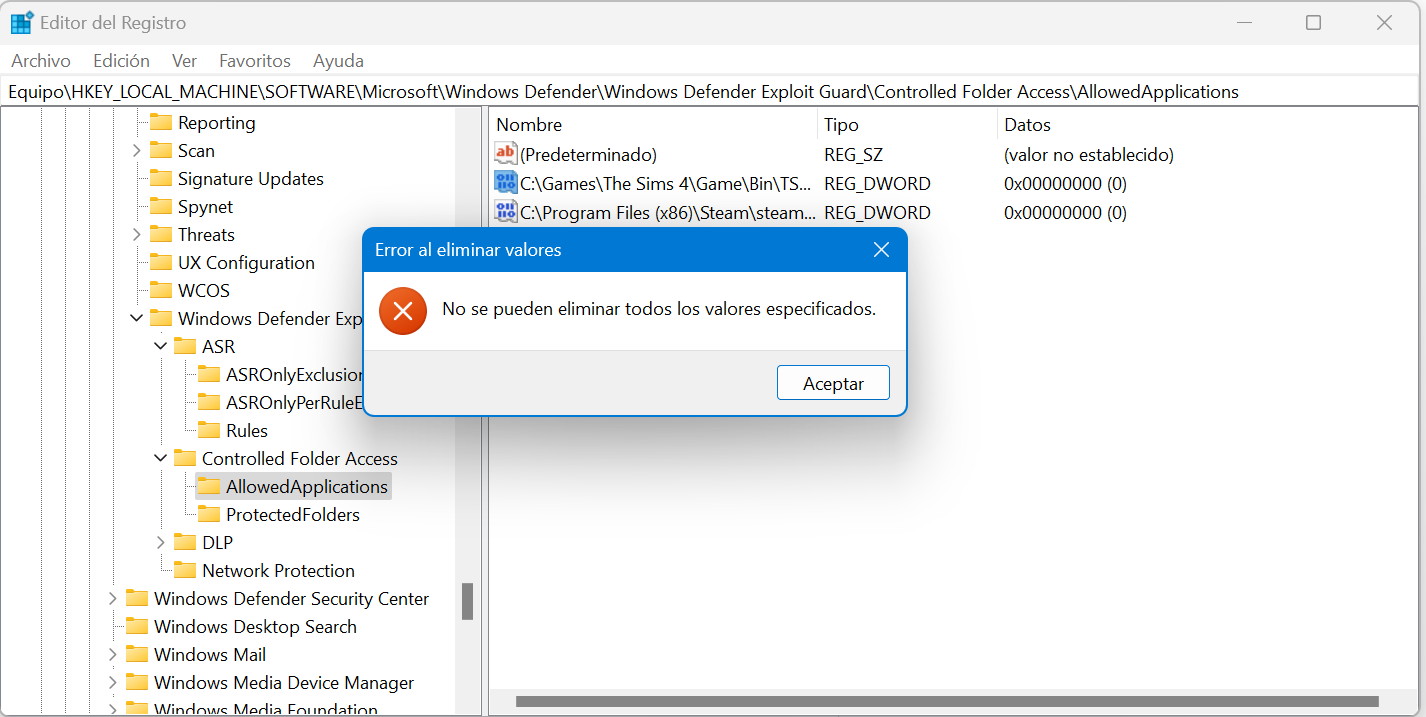
Task: Expand the Windows Defender Security Center key
Action: click(113, 599)
